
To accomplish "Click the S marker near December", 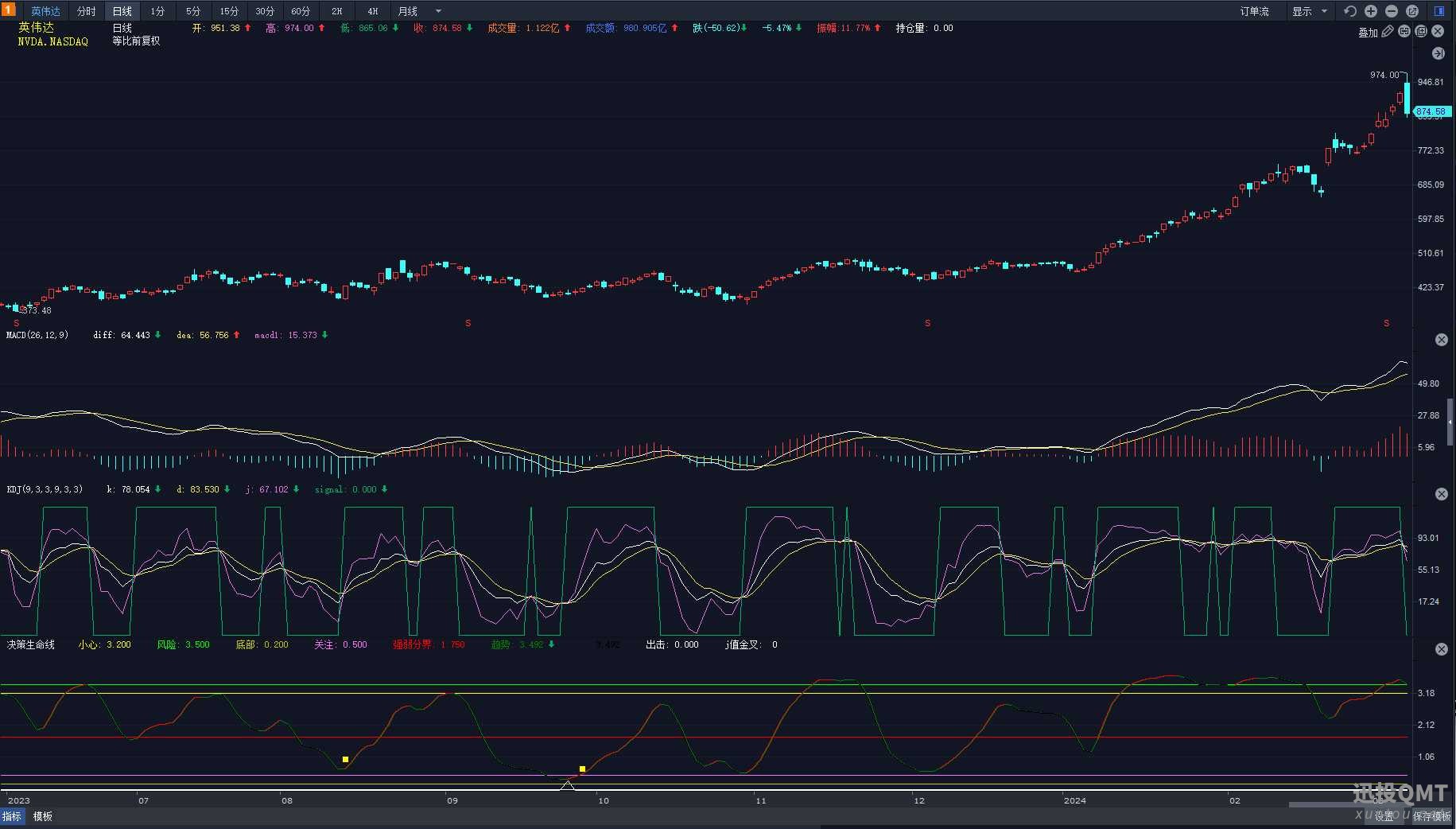I will [x=928, y=323].
